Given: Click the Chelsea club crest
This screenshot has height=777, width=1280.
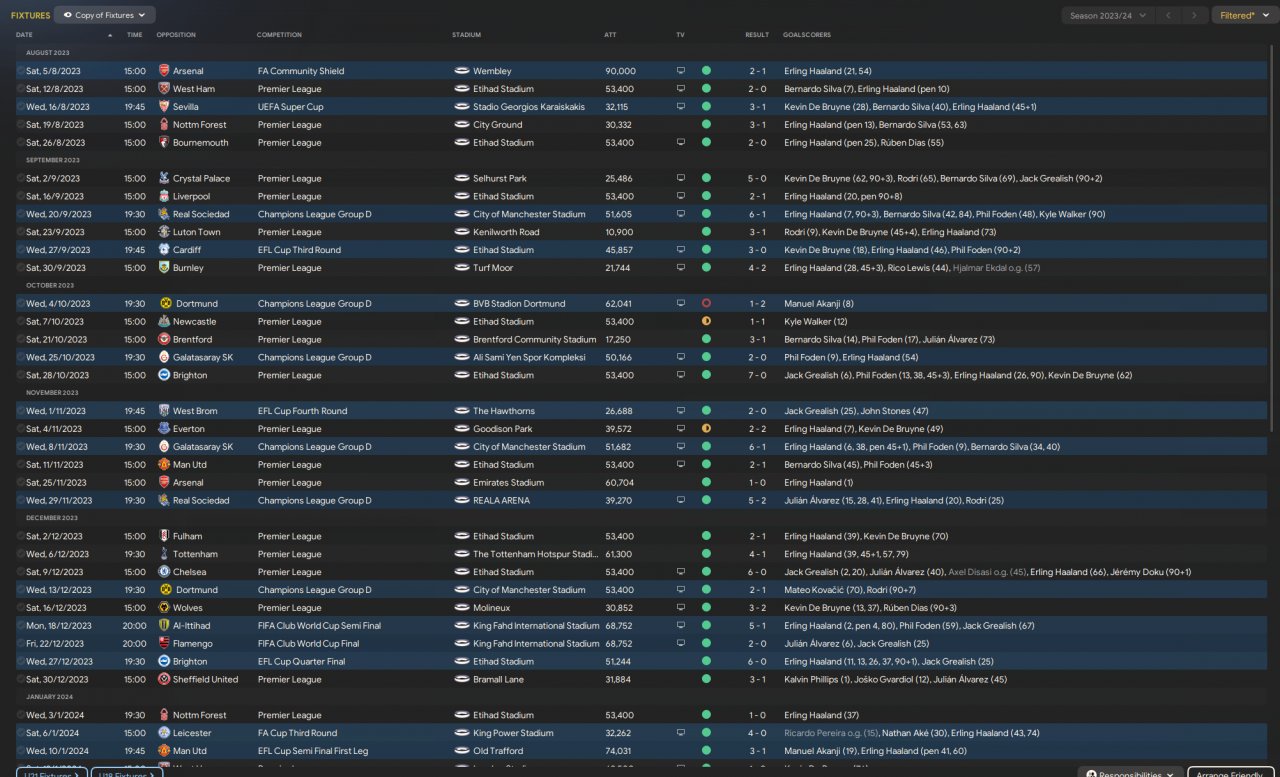Looking at the screenshot, I should pyautogui.click(x=164, y=572).
